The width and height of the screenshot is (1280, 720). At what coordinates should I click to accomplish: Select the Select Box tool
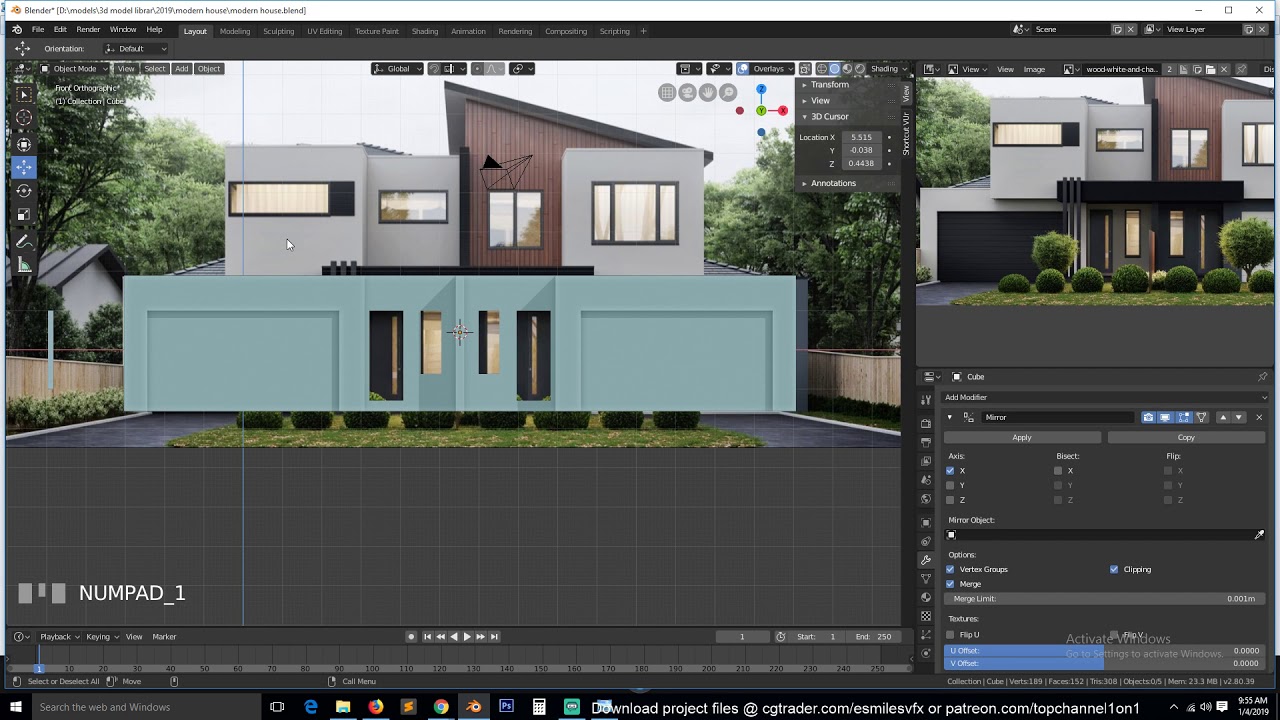click(x=24, y=94)
